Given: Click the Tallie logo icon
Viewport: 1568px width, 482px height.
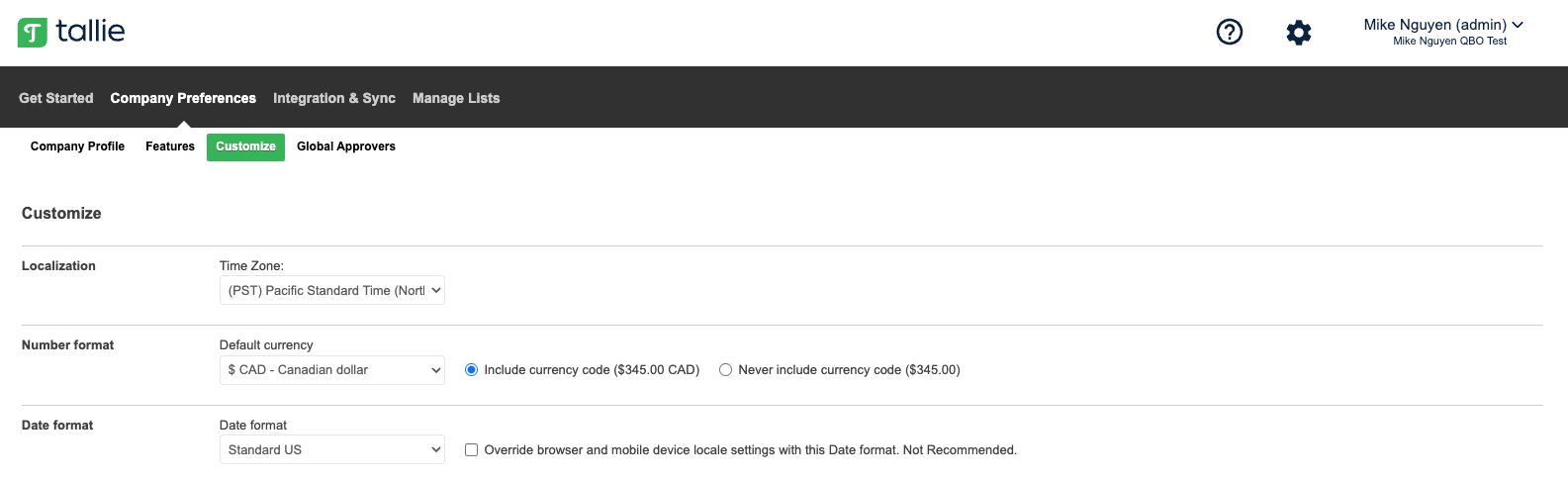Looking at the screenshot, I should [x=33, y=33].
